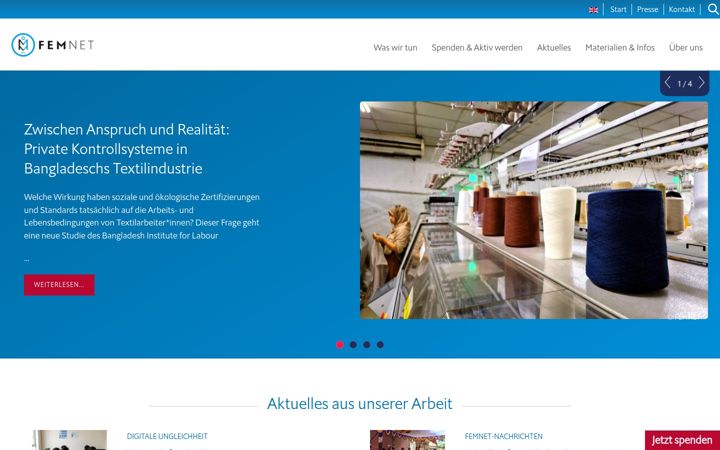The height and width of the screenshot is (450, 720).
Task: Click the DIGITALE UNGLEICHHEIT category label
Action: pyautogui.click(x=167, y=436)
